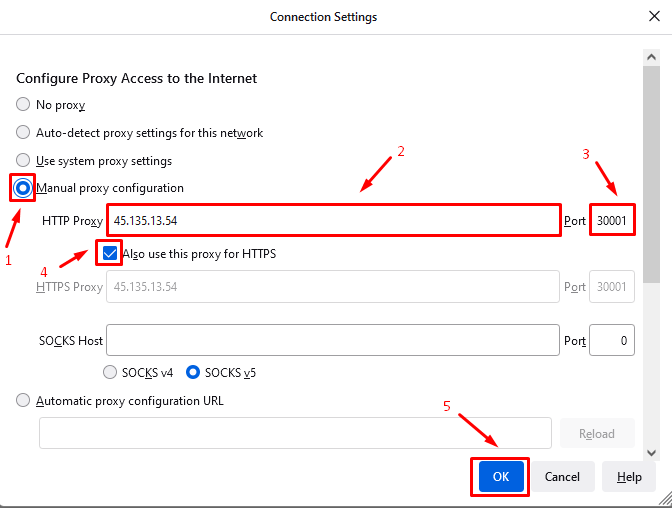Select Use system proxy settings
The height and width of the screenshot is (508, 672).
coord(23,160)
